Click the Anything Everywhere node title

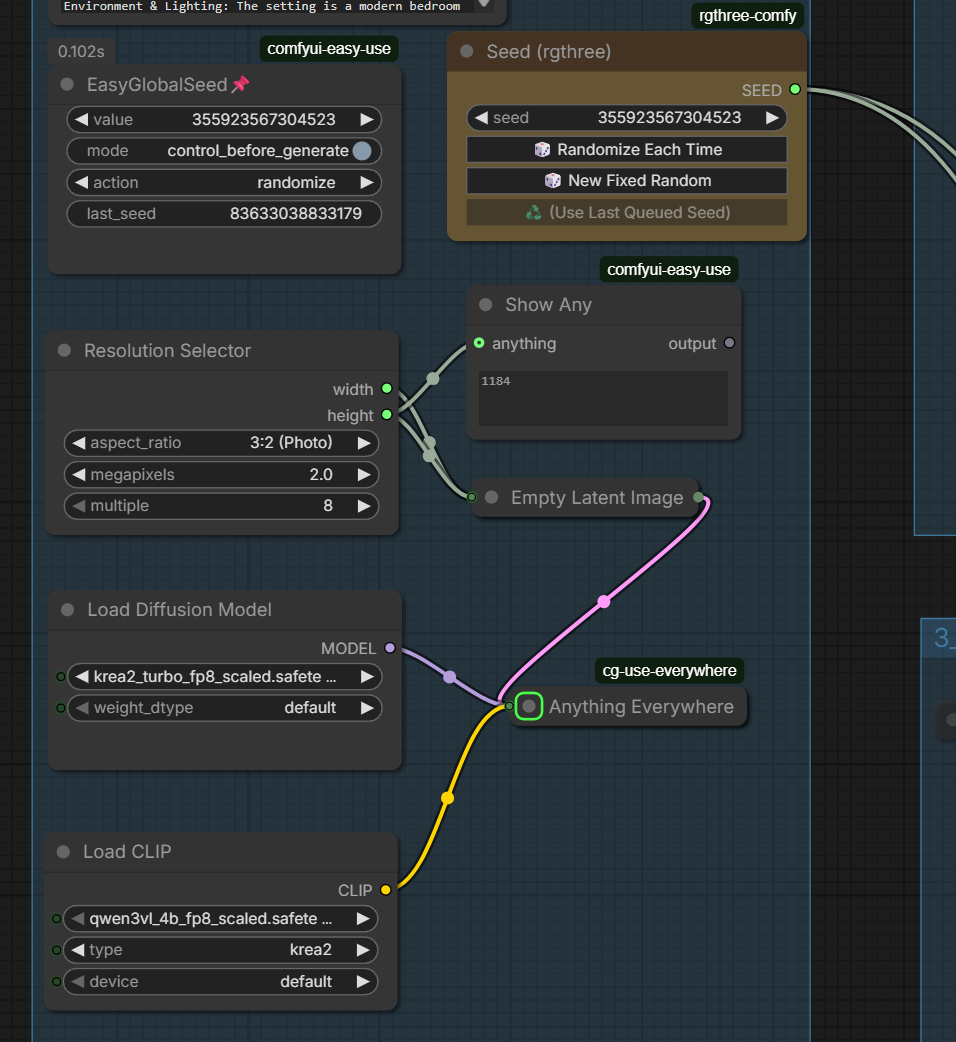[x=641, y=706]
